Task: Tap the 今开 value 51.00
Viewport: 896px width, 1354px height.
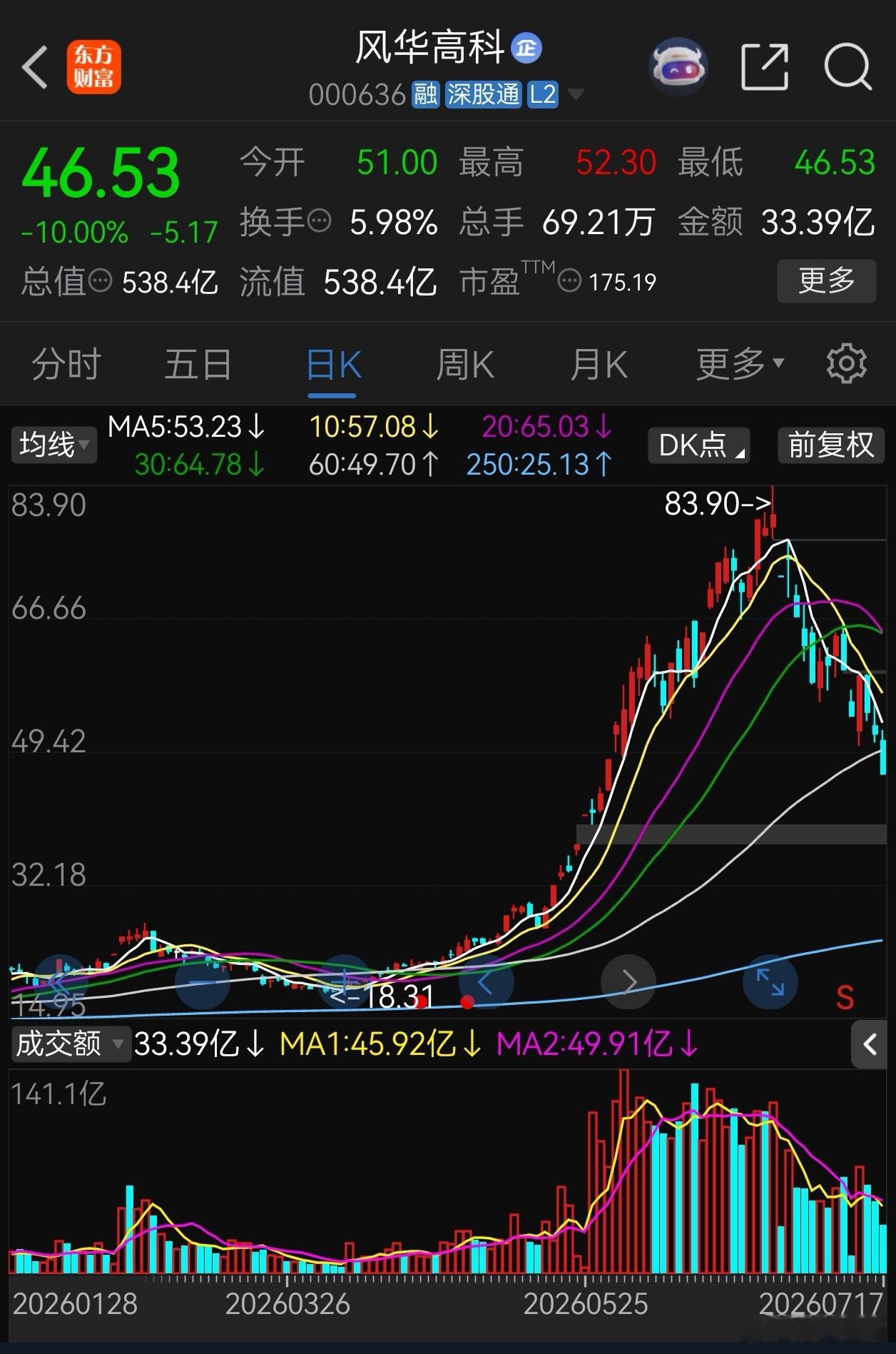Action: (397, 163)
